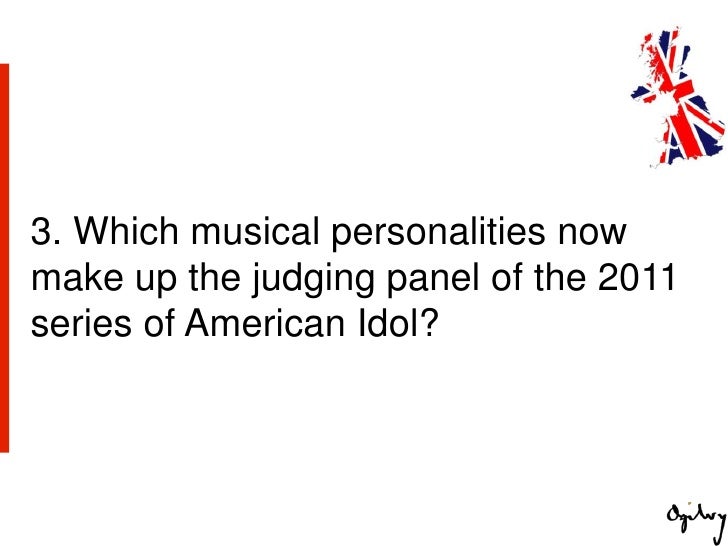728x546 pixels.
Task: Select the red vertical accent bar
Action: coord(4,258)
